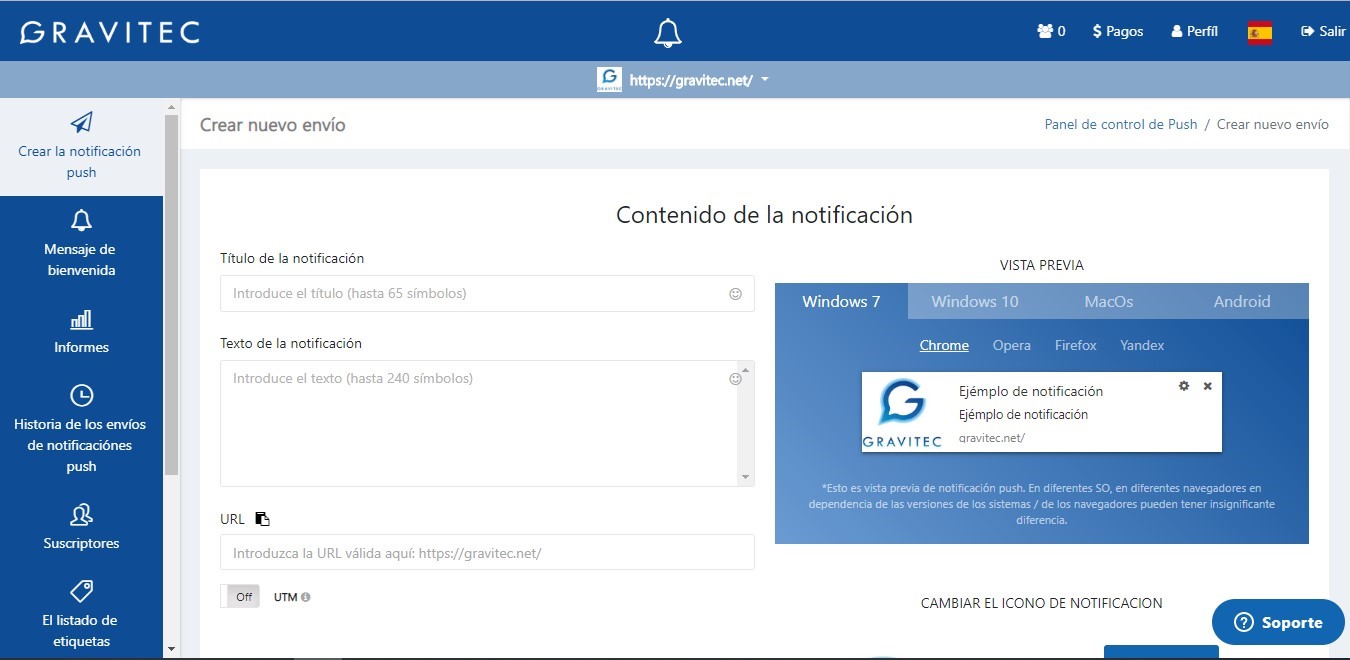Go to the Perfil profile page
The image size is (1350, 660).
coord(1194,31)
